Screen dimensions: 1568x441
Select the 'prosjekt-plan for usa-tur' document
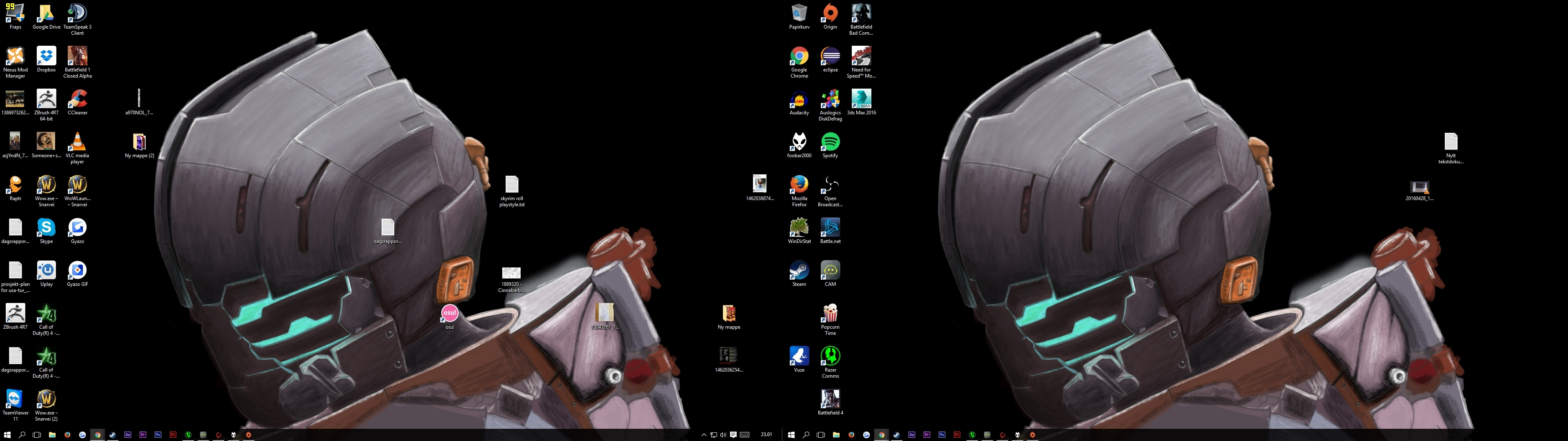15,276
